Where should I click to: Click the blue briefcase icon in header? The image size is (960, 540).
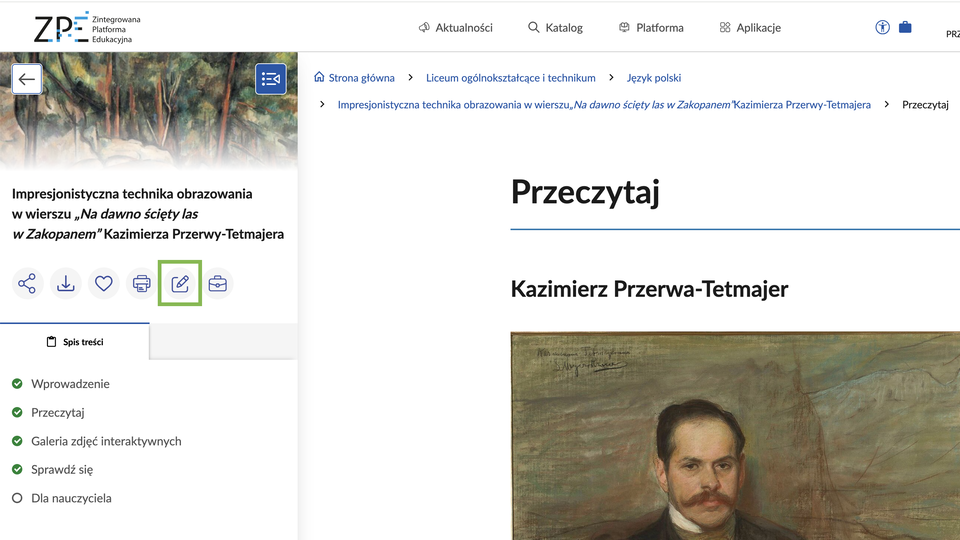tap(905, 27)
